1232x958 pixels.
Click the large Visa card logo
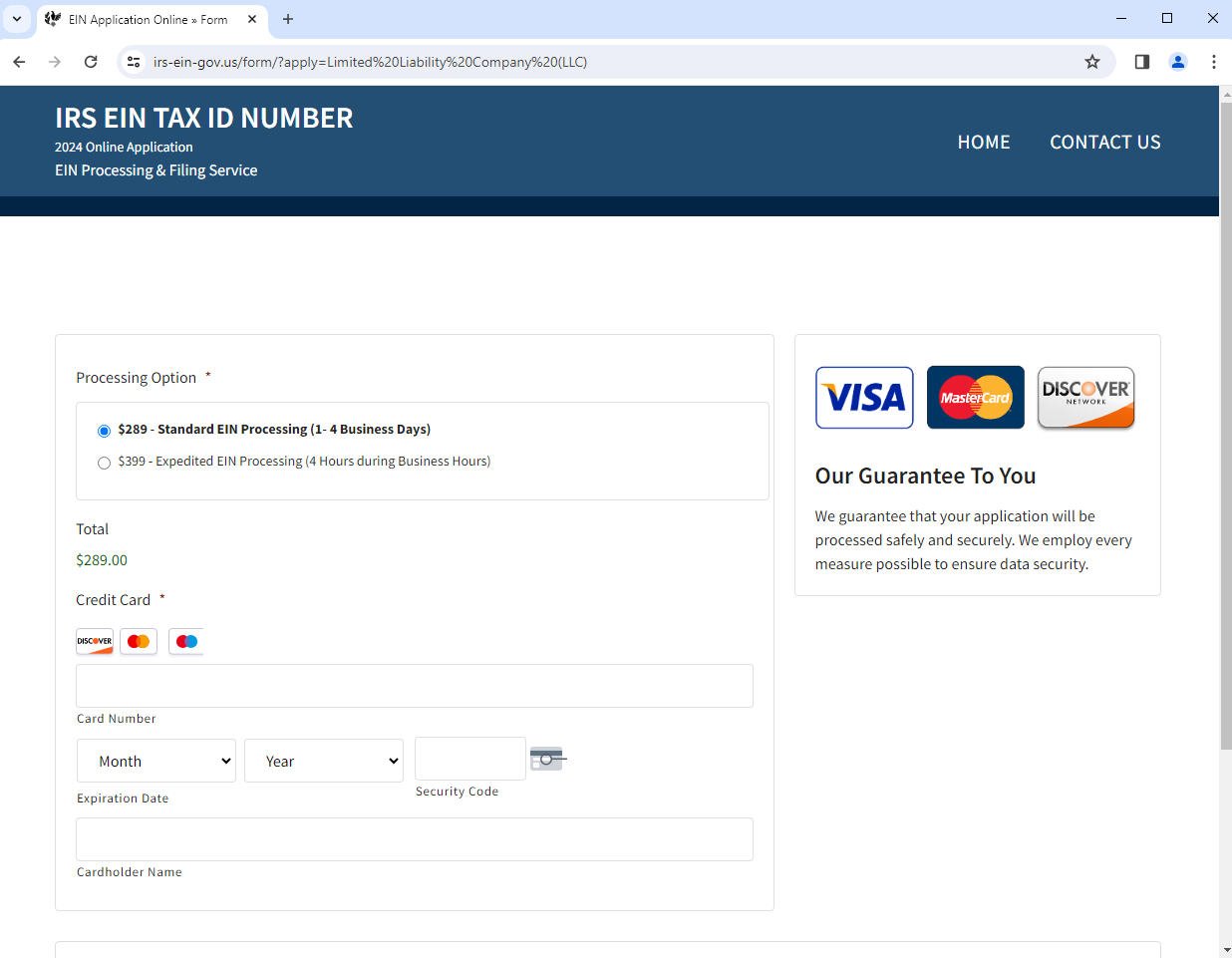pyautogui.click(x=864, y=398)
